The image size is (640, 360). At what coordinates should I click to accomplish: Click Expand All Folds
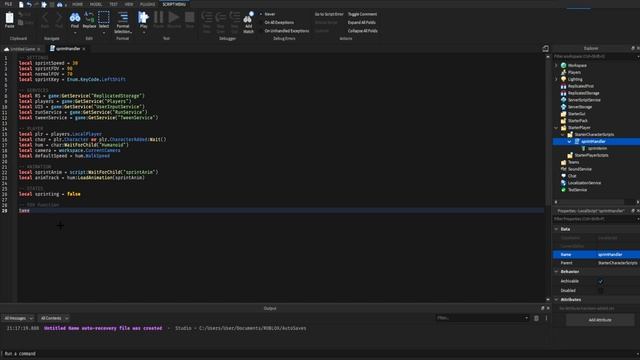click(362, 22)
